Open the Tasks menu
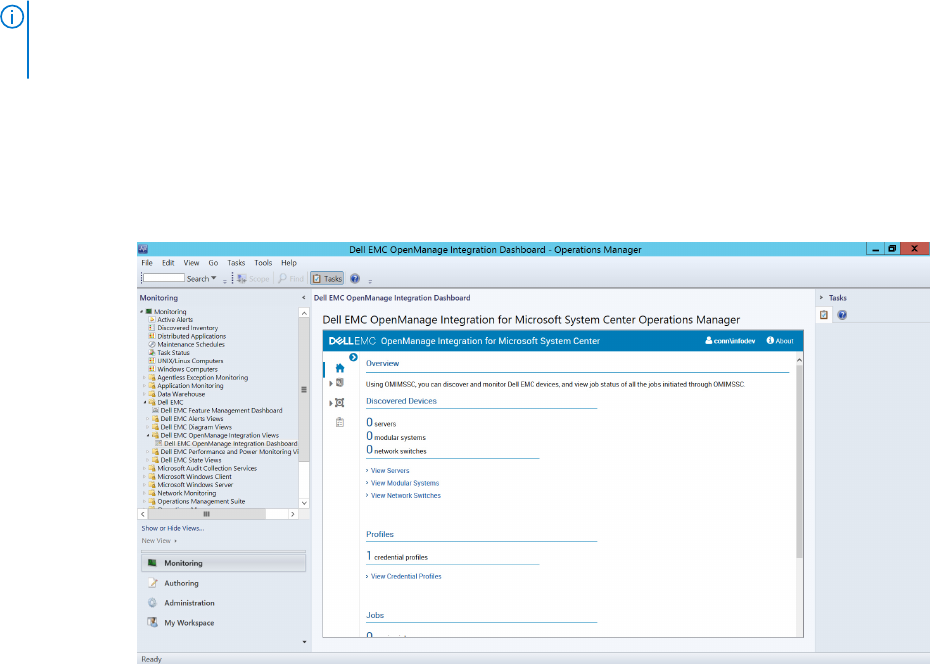The image size is (930, 664). pos(236,263)
